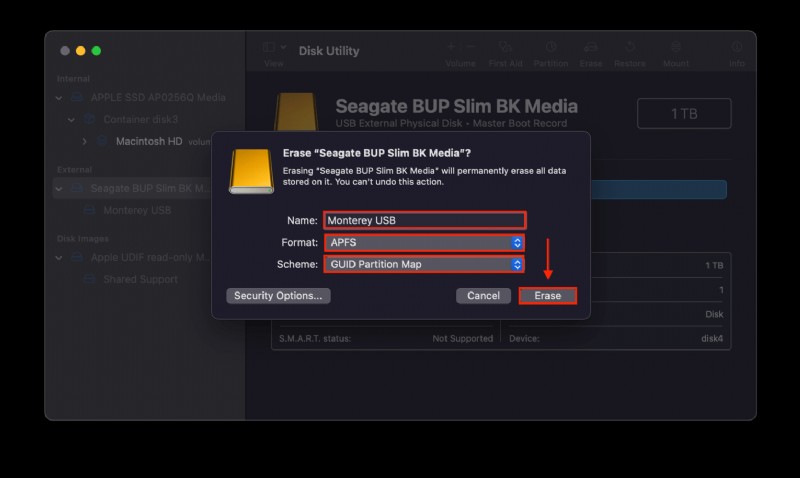Select Shared Support volume in sidebar
800x478 pixels.
tap(141, 280)
